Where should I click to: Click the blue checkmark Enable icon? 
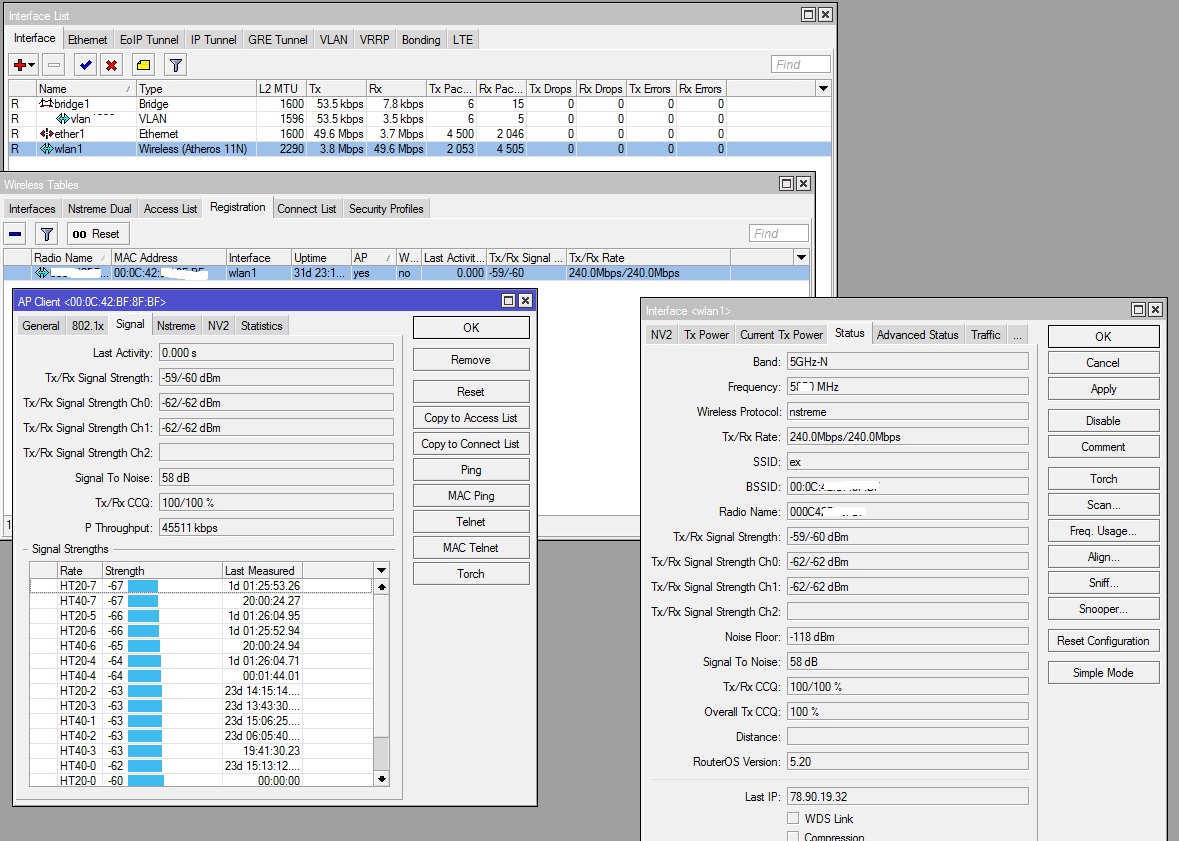pos(86,65)
